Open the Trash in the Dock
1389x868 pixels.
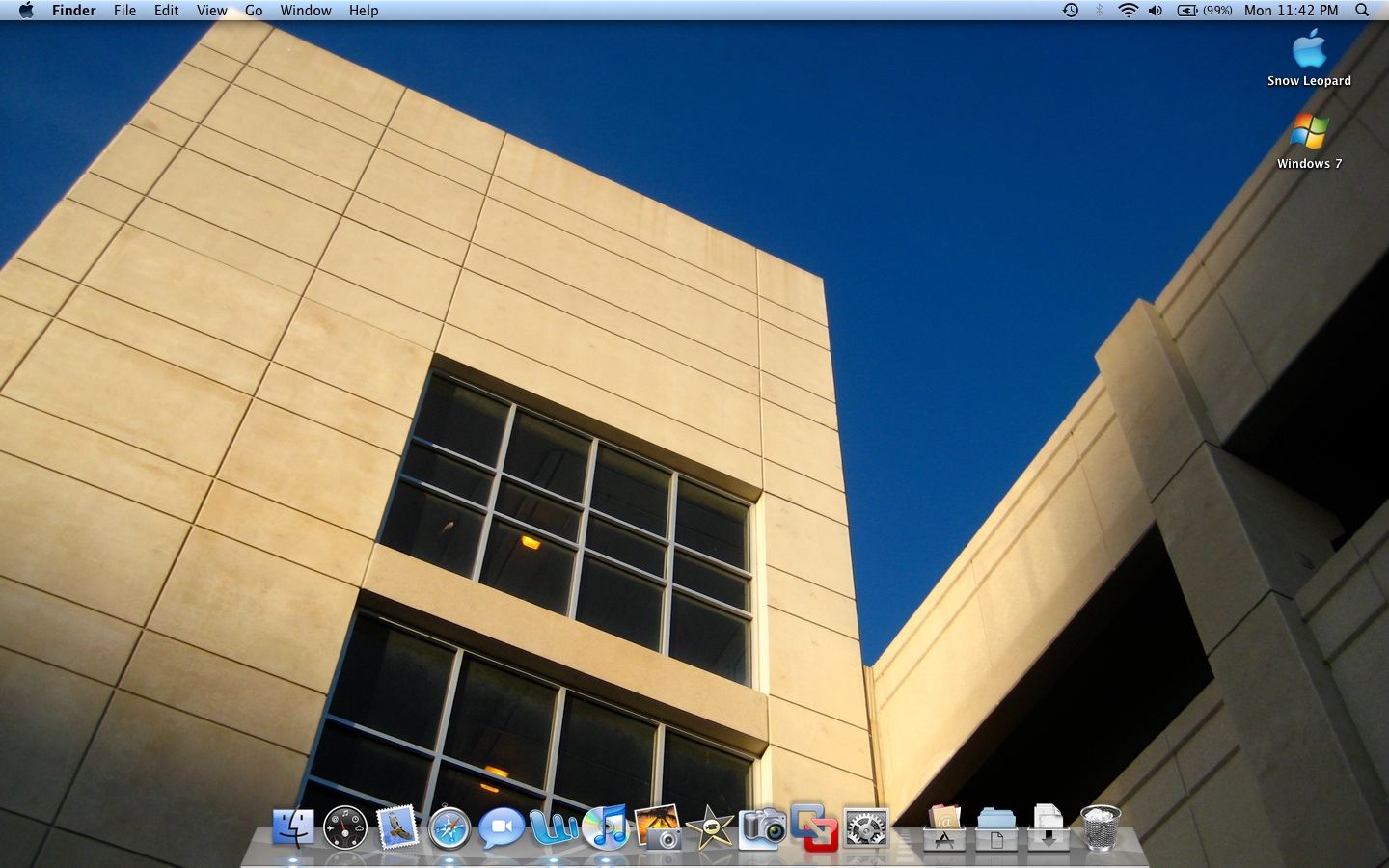1101,827
